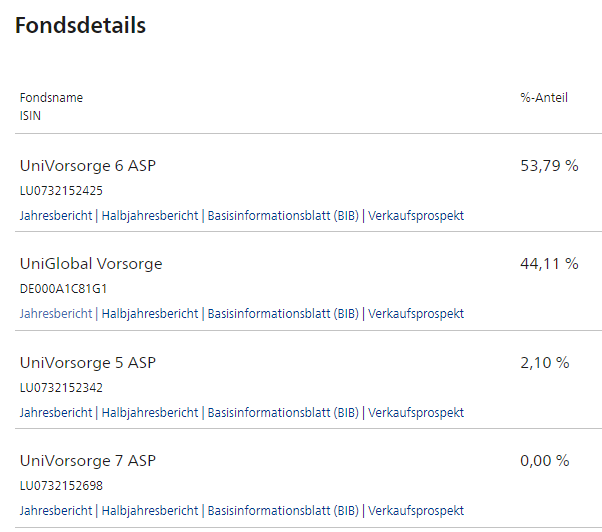602x532 pixels.
Task: Open Halbjahresbericht for UniVorsorge 6 ASP
Action: (x=150, y=216)
